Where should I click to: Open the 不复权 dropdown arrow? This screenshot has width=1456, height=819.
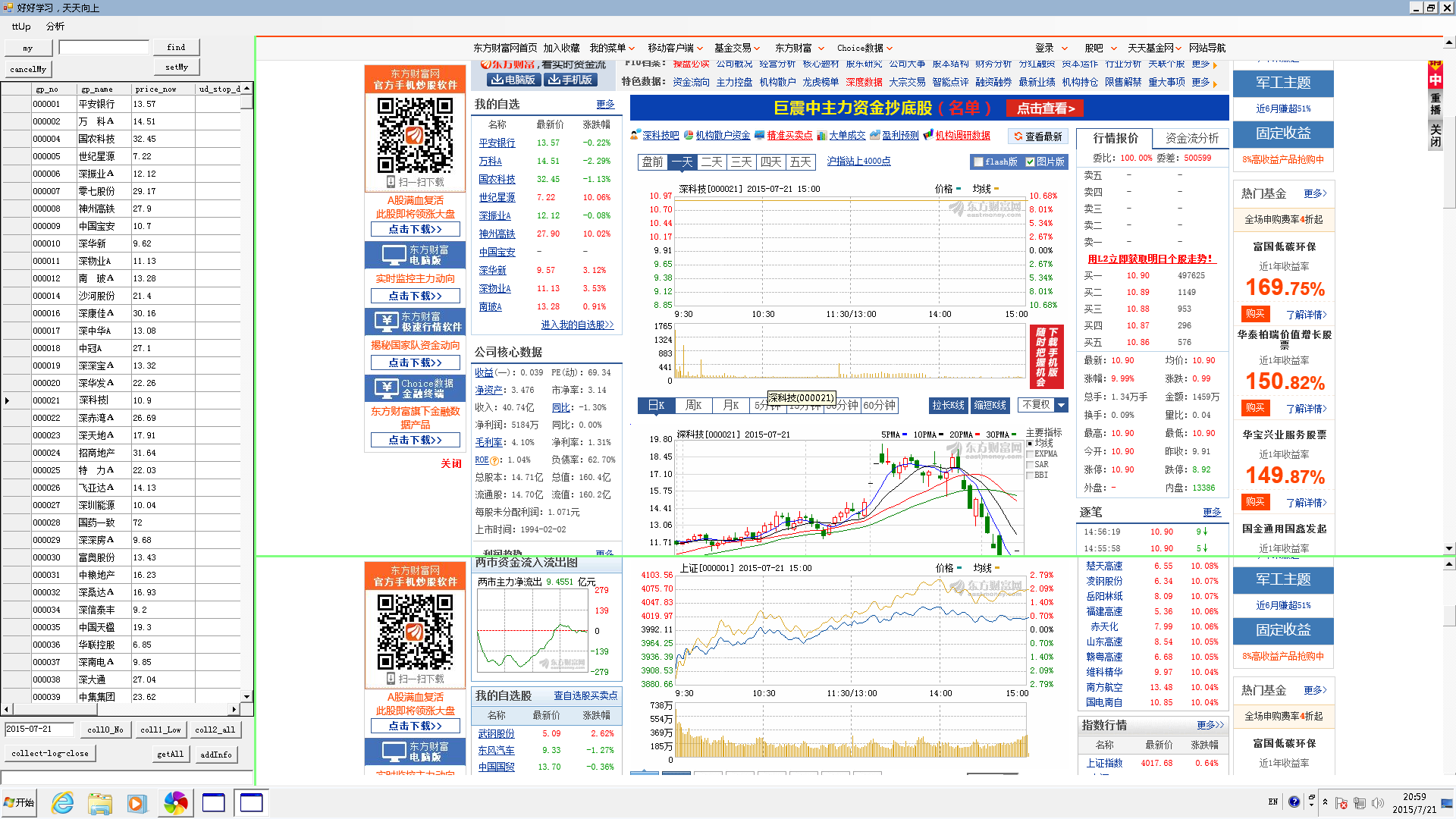click(x=1062, y=406)
